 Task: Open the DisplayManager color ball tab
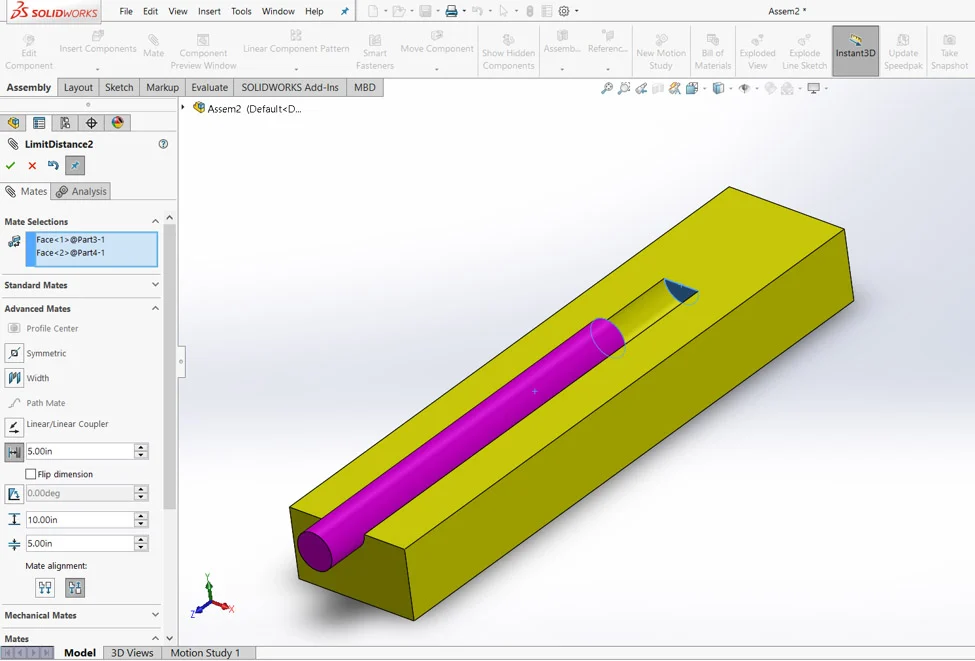tap(118, 122)
